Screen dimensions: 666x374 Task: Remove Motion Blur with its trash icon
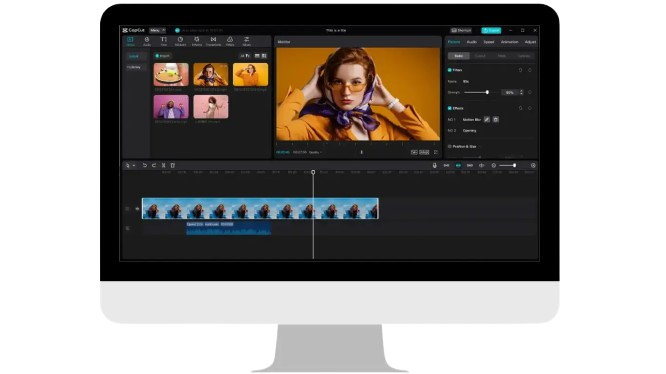click(x=495, y=120)
